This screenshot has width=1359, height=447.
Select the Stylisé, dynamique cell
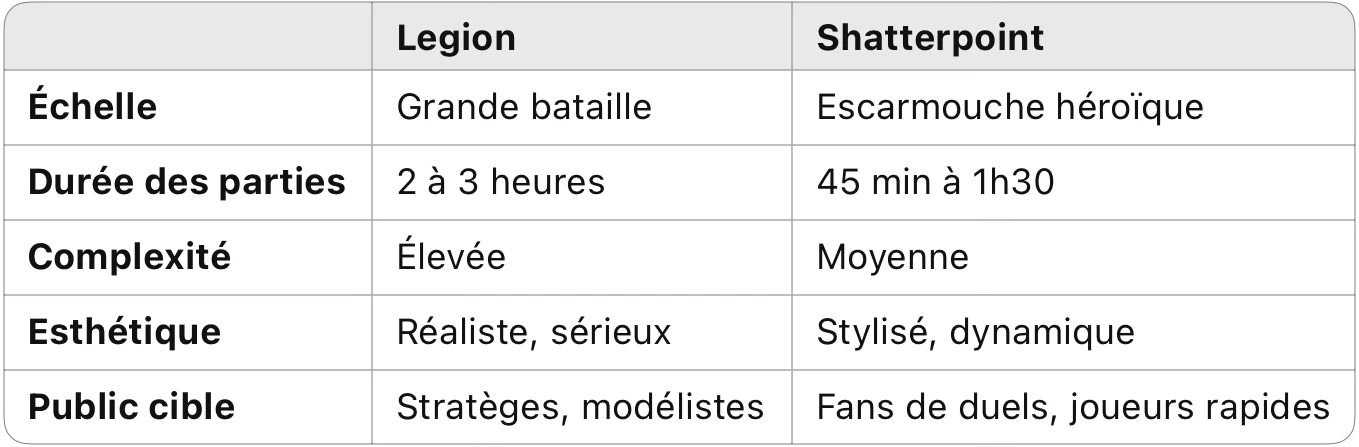975,332
